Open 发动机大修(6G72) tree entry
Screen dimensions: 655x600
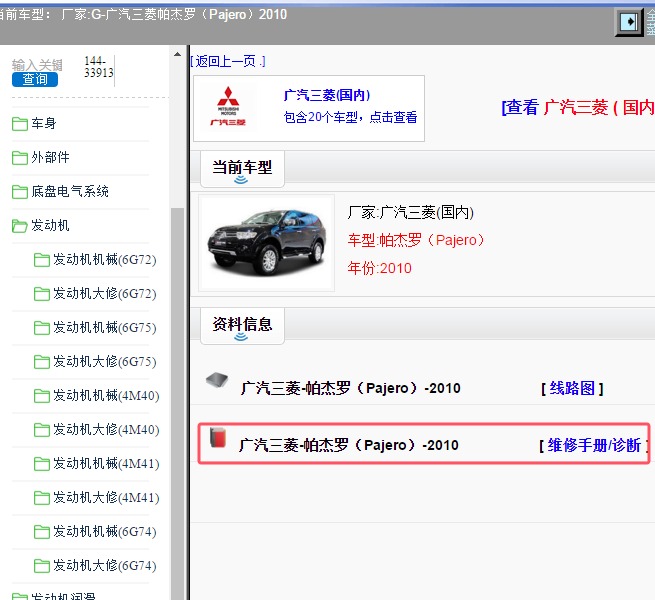104,293
